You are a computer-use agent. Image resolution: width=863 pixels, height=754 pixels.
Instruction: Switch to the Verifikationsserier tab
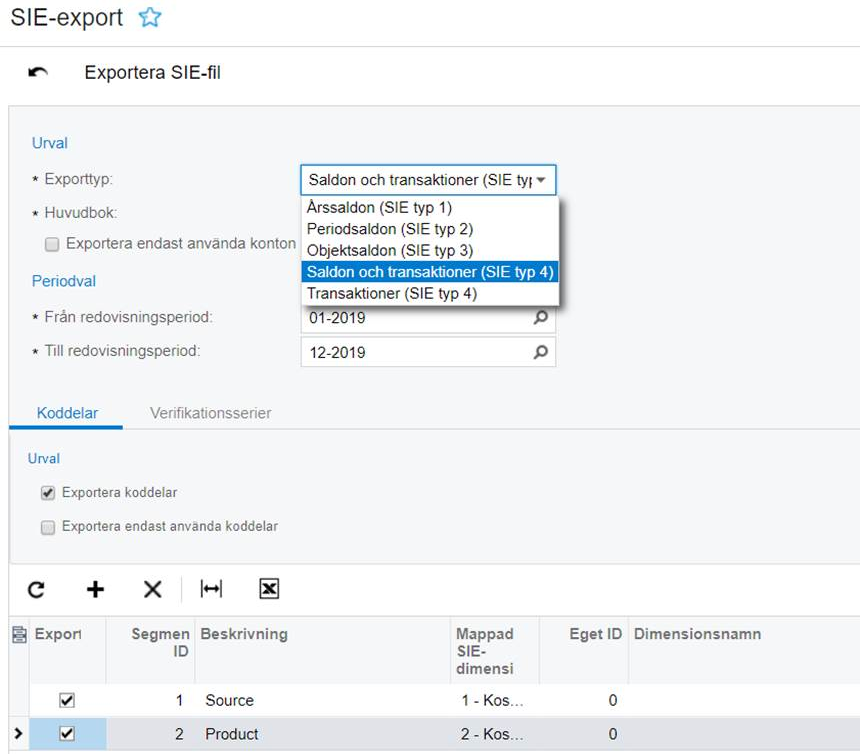pos(210,413)
